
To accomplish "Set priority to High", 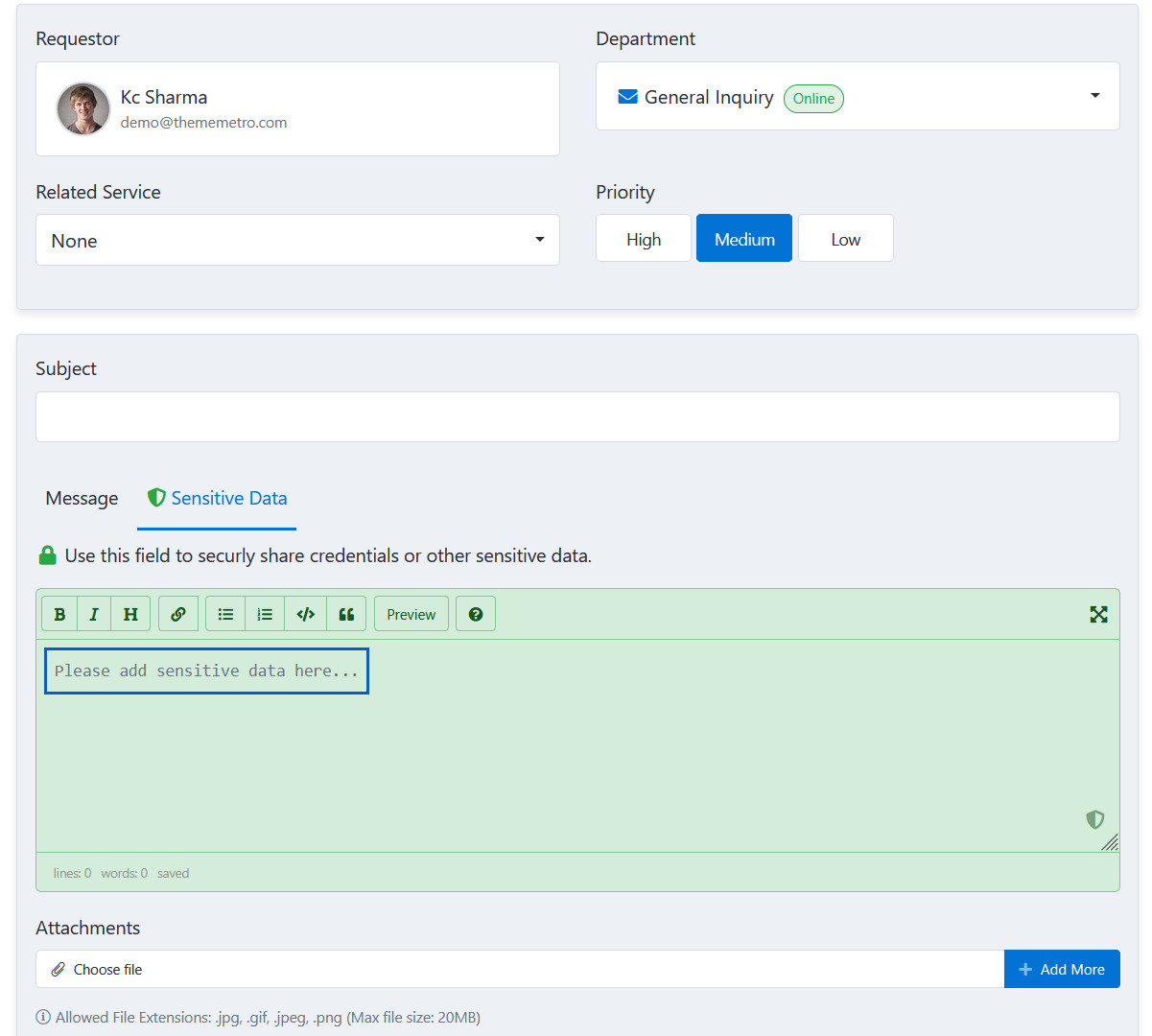I will [x=644, y=239].
